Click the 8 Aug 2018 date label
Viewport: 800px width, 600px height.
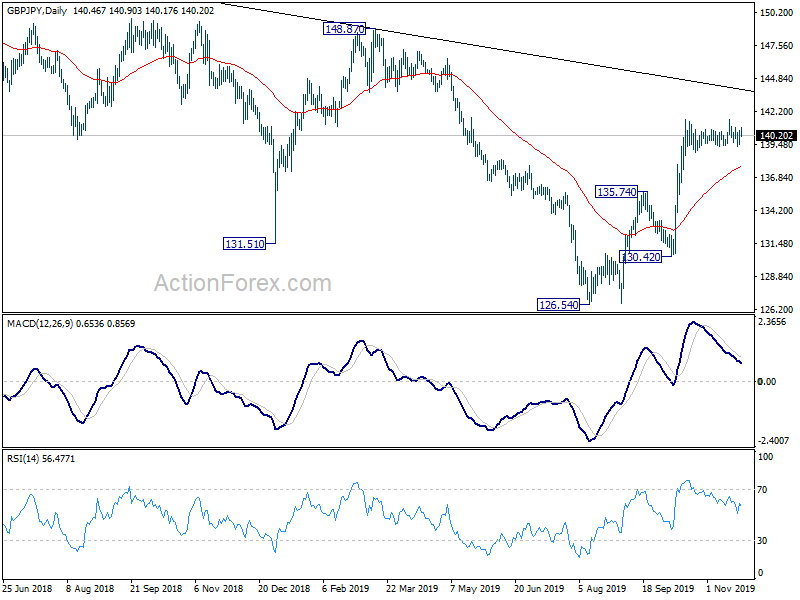[90, 588]
